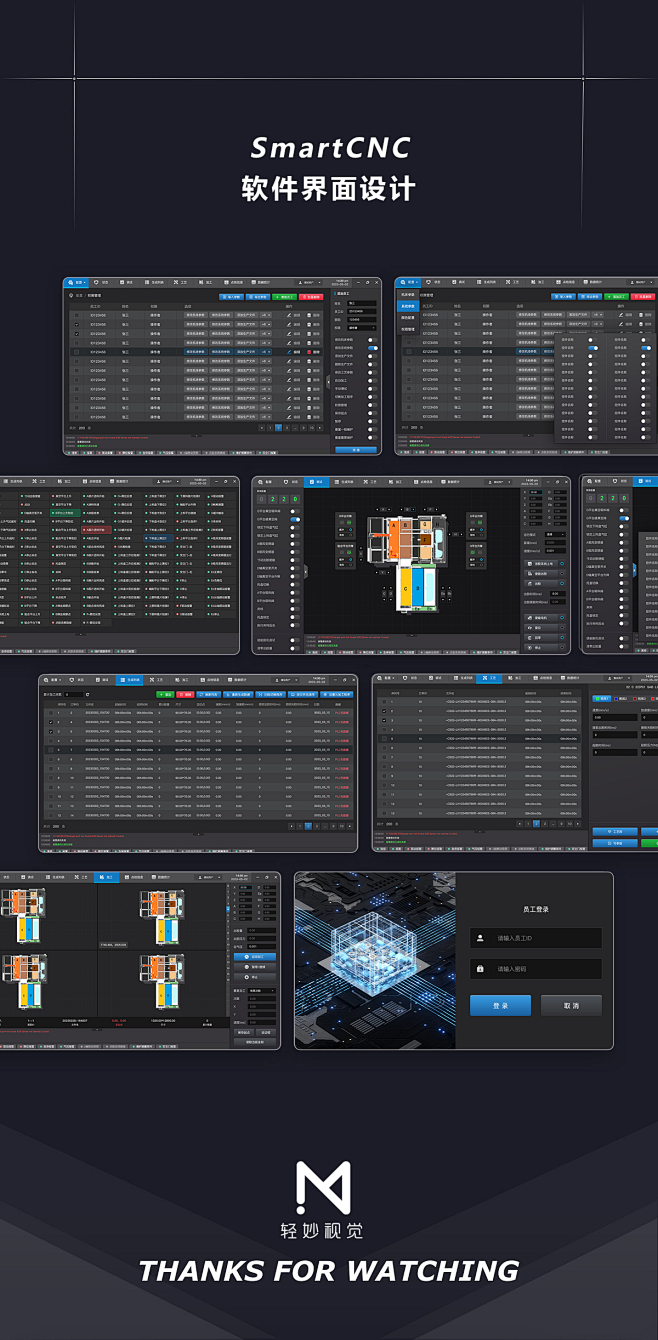Click the lock icon in password field
This screenshot has width=658, height=1340.
click(x=482, y=969)
